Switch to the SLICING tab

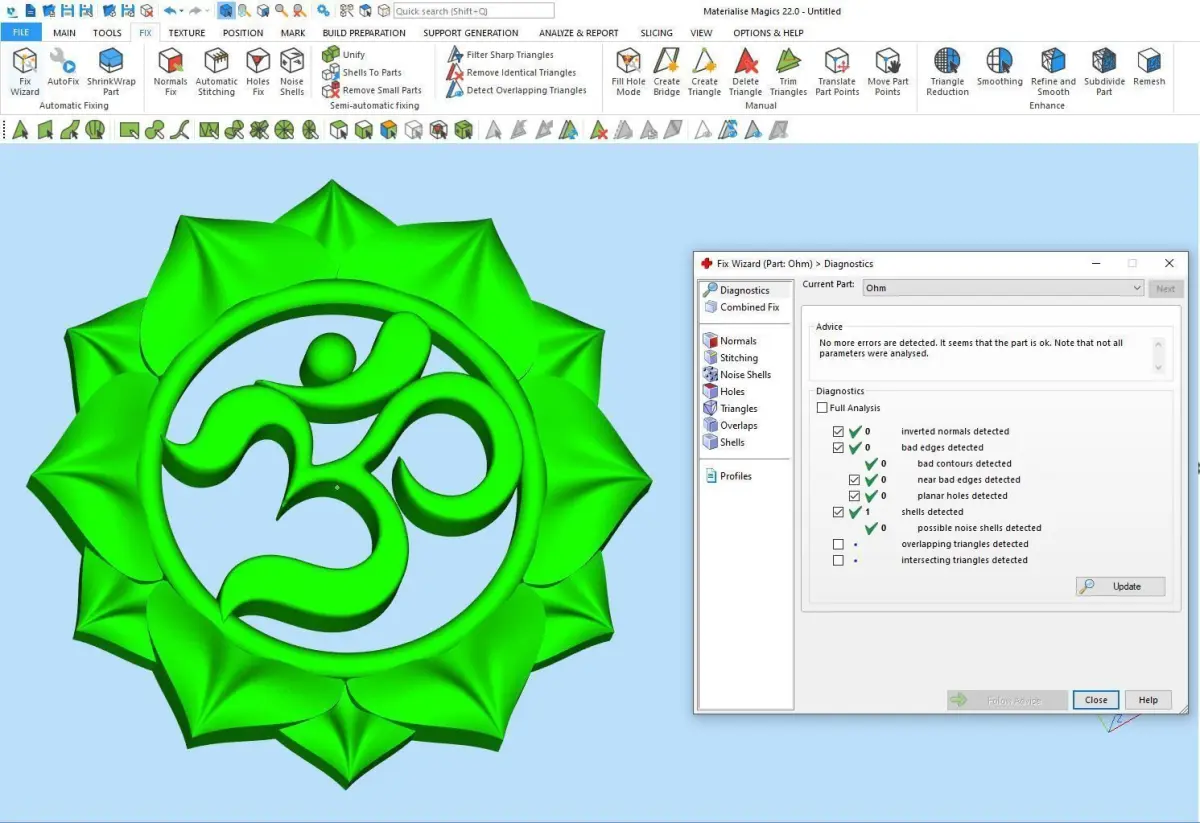[x=656, y=33]
